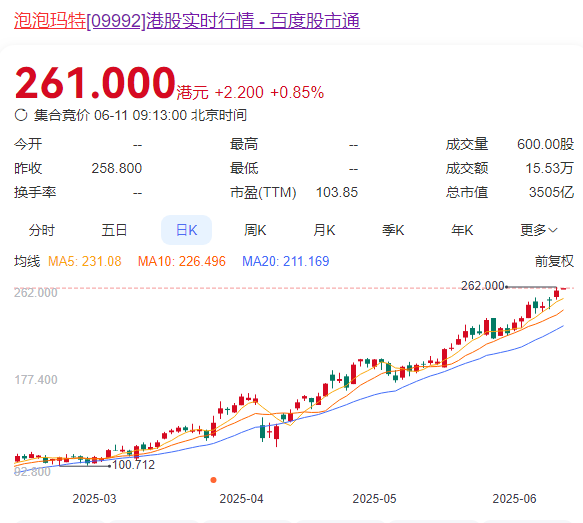Screen dimensions: 583x523
Task: Select the 季K chart tab
Action: (x=393, y=230)
